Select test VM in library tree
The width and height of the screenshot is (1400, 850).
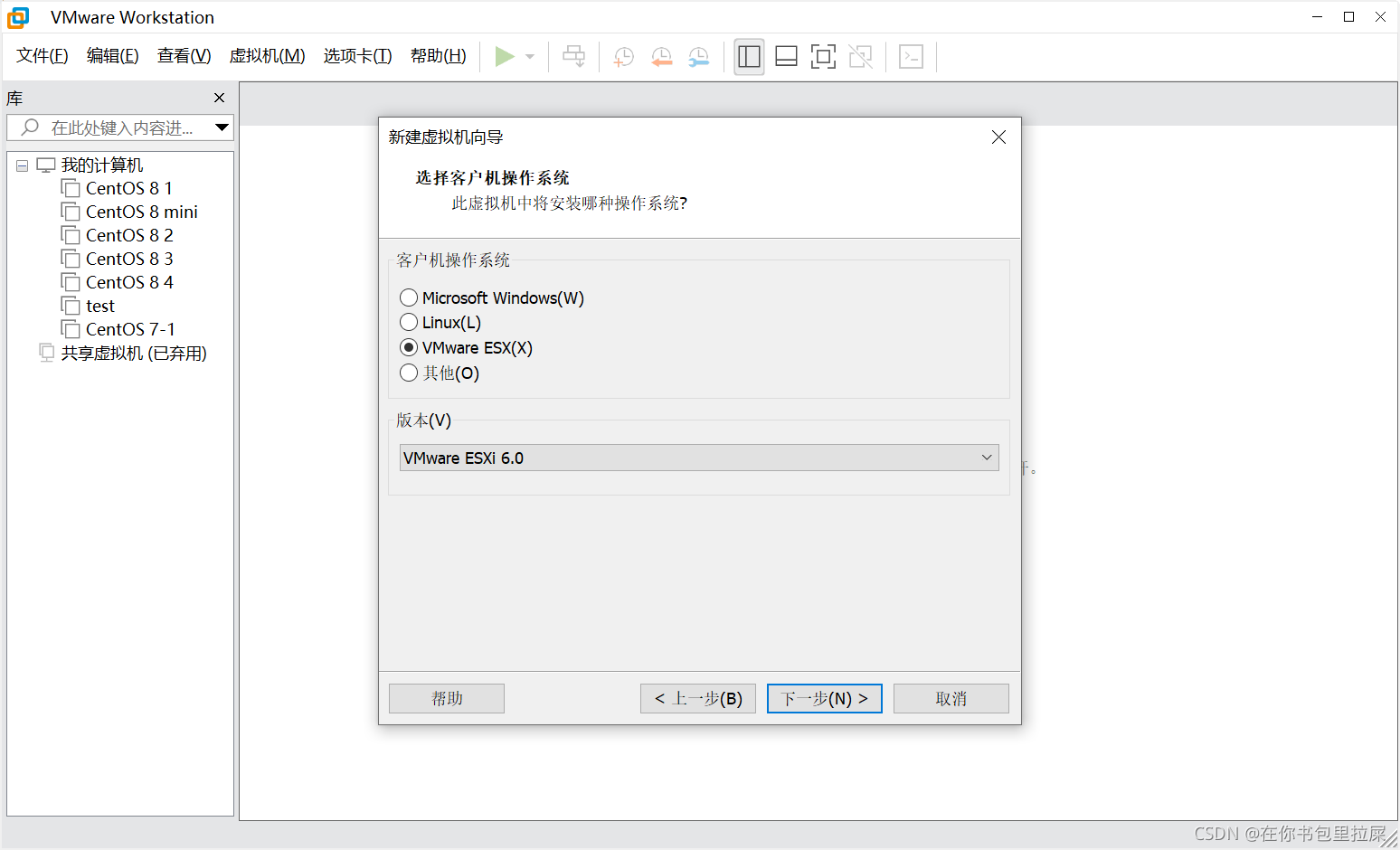point(100,306)
